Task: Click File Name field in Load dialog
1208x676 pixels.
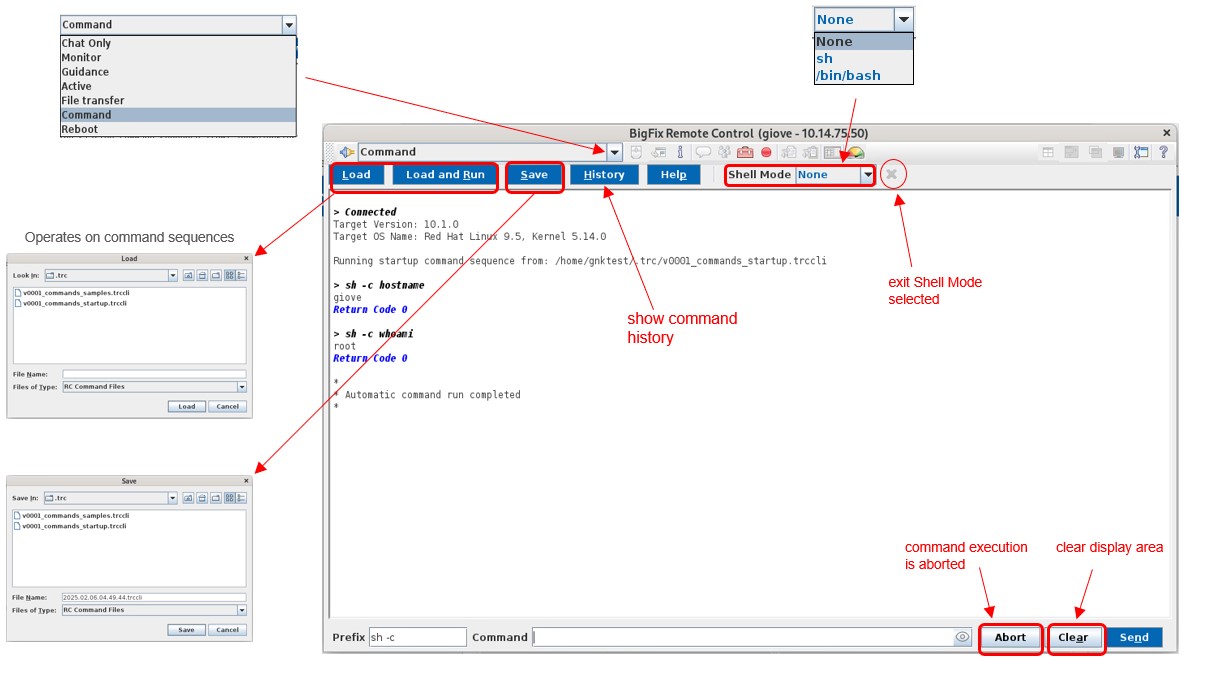Action: pyautogui.click(x=154, y=374)
